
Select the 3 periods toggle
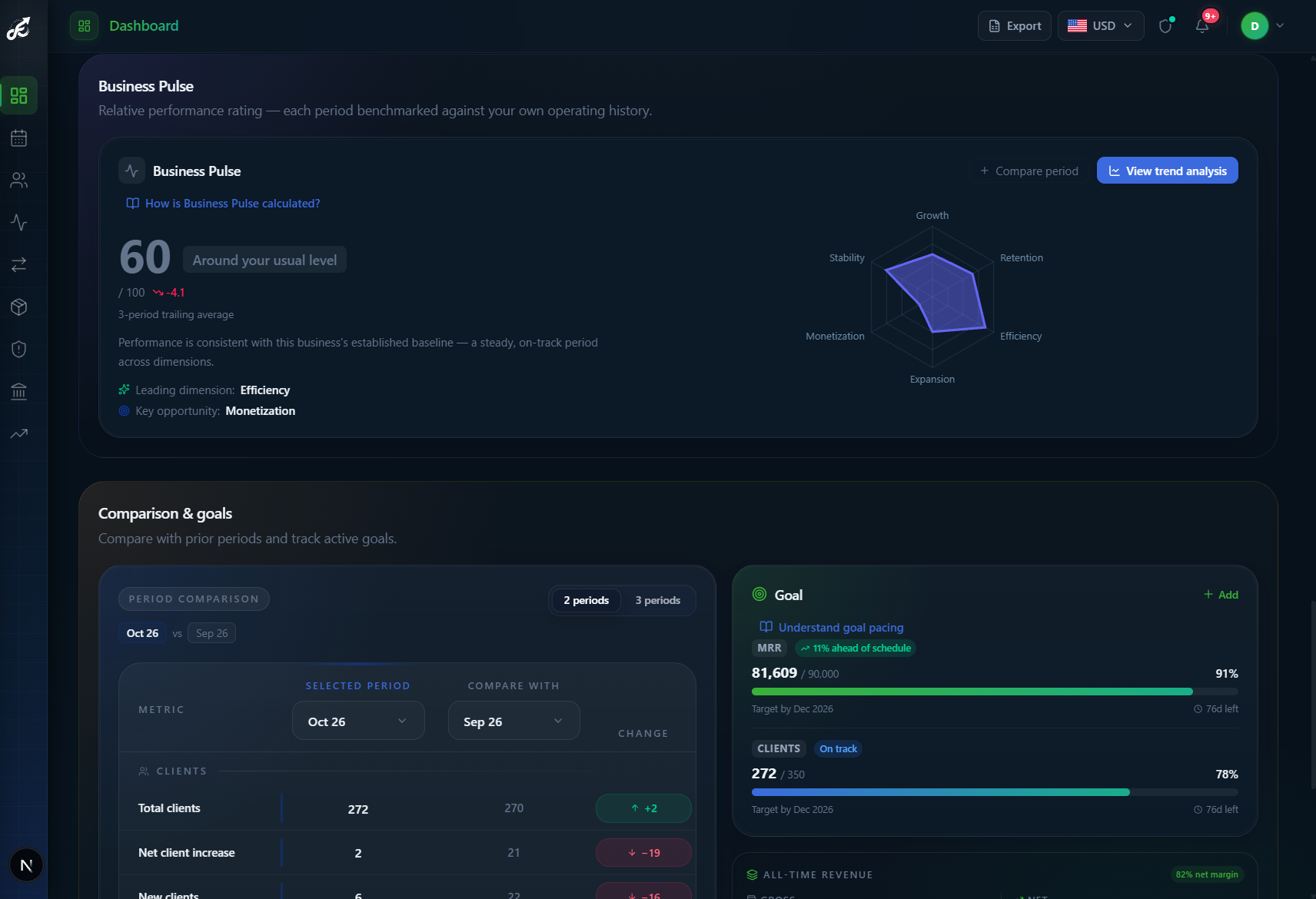click(x=657, y=600)
